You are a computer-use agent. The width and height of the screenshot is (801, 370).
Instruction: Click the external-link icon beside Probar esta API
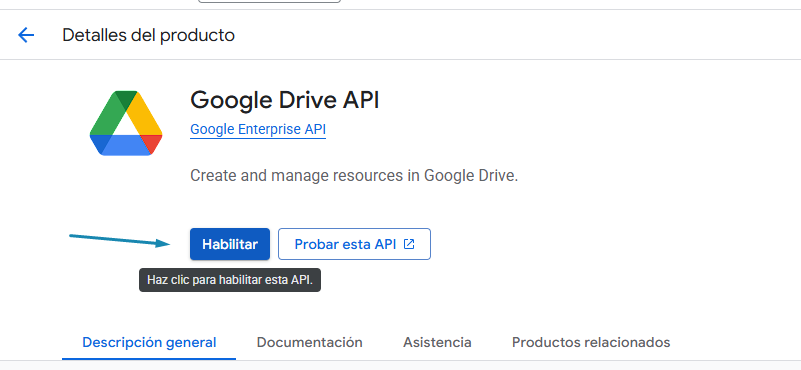pos(409,244)
